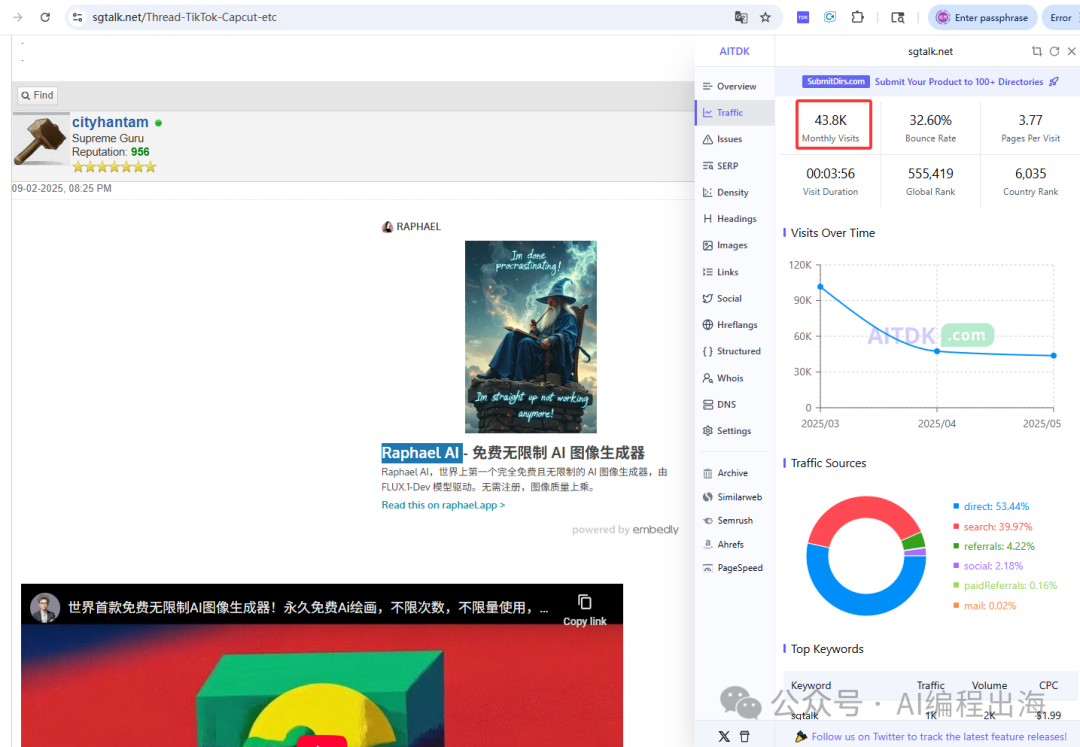
Task: Open the Issues tab
Action: click(735, 139)
